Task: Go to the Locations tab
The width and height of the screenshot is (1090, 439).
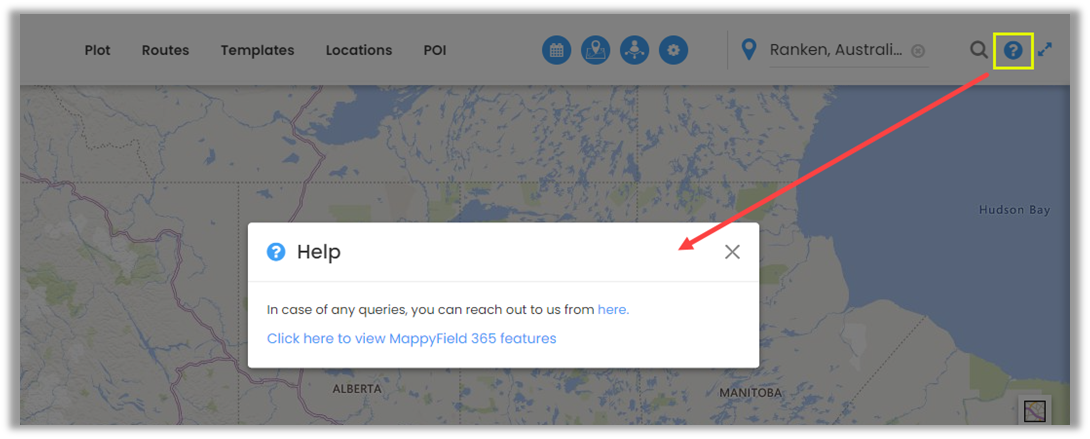Action: [359, 50]
